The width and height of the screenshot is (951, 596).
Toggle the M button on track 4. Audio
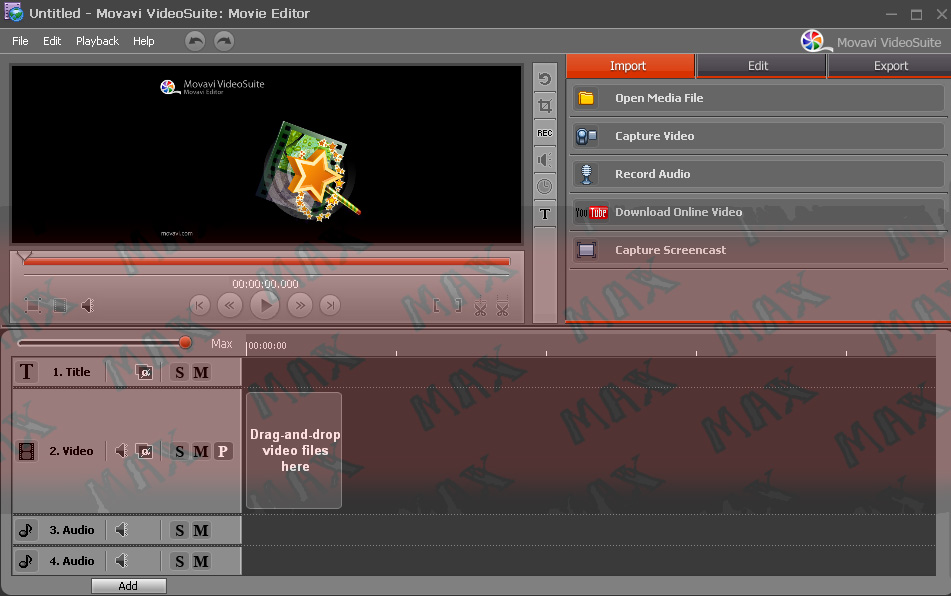[x=201, y=561]
